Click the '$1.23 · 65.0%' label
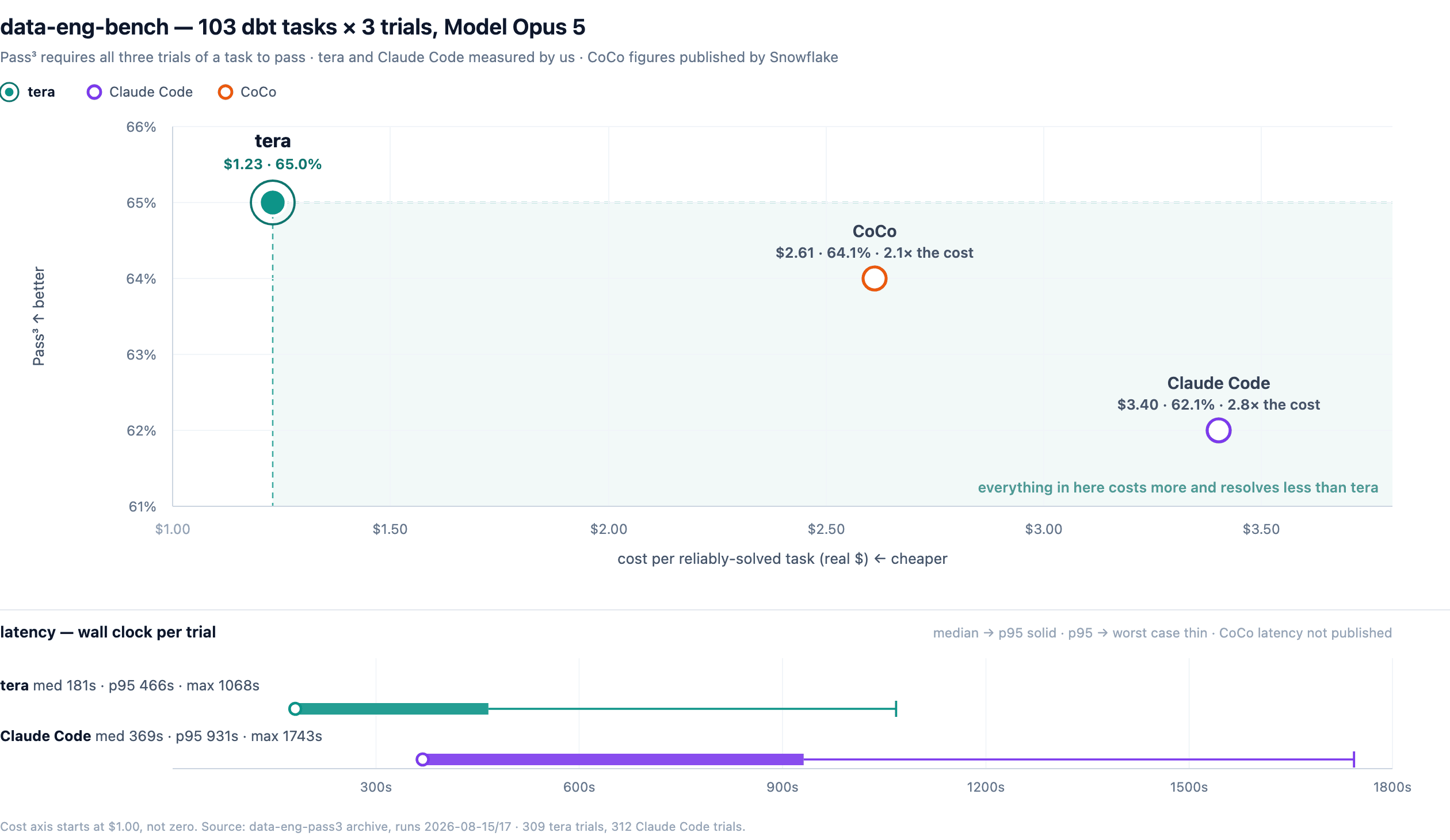The height and width of the screenshot is (840, 1450). point(273,165)
